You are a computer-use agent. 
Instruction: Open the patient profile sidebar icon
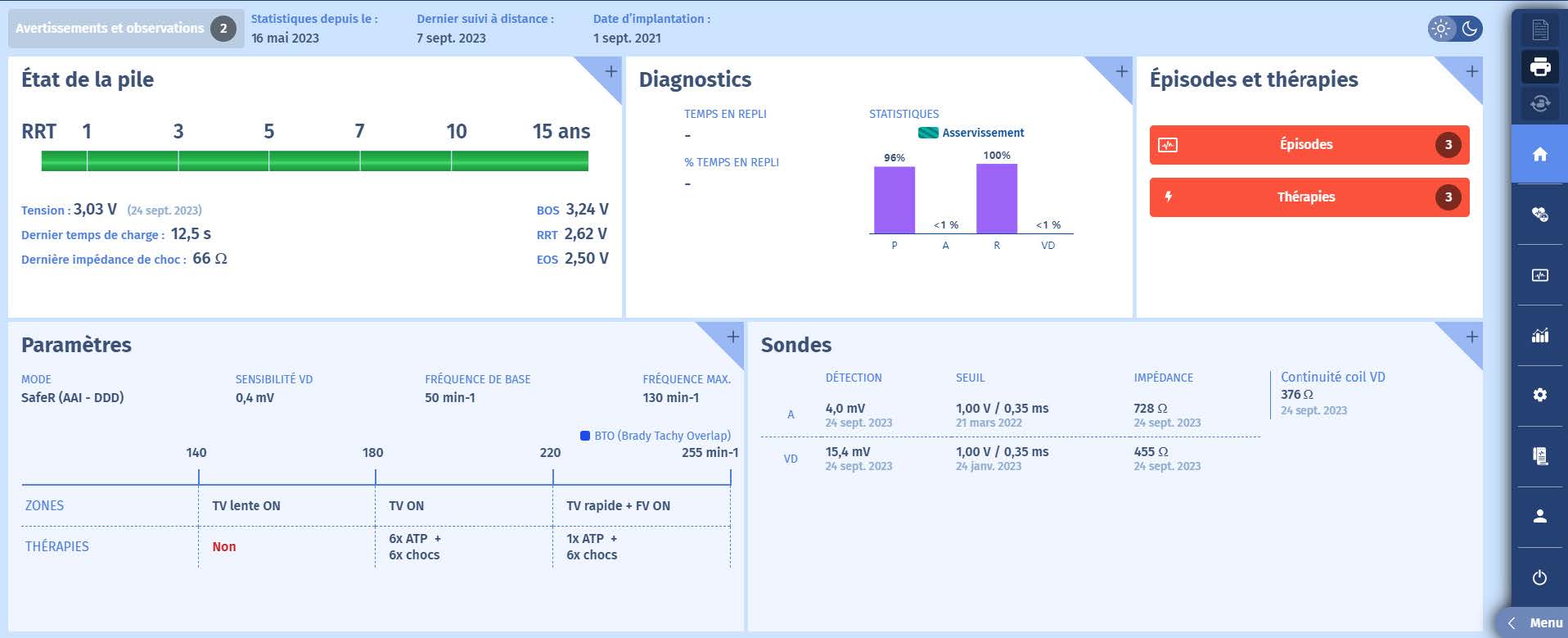[1539, 516]
